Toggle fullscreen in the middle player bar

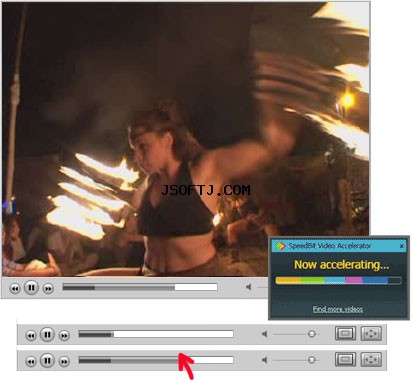coord(371,333)
